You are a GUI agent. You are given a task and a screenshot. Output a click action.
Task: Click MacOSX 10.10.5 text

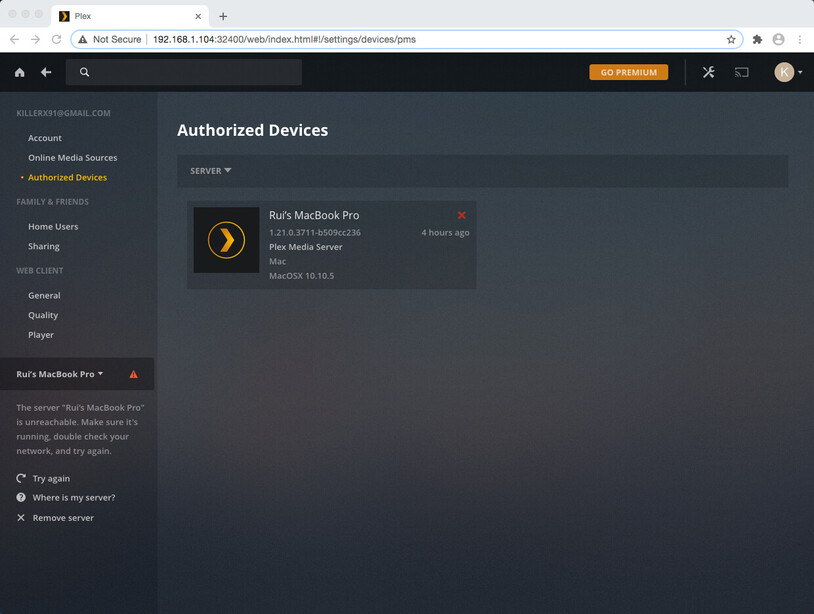click(302, 276)
